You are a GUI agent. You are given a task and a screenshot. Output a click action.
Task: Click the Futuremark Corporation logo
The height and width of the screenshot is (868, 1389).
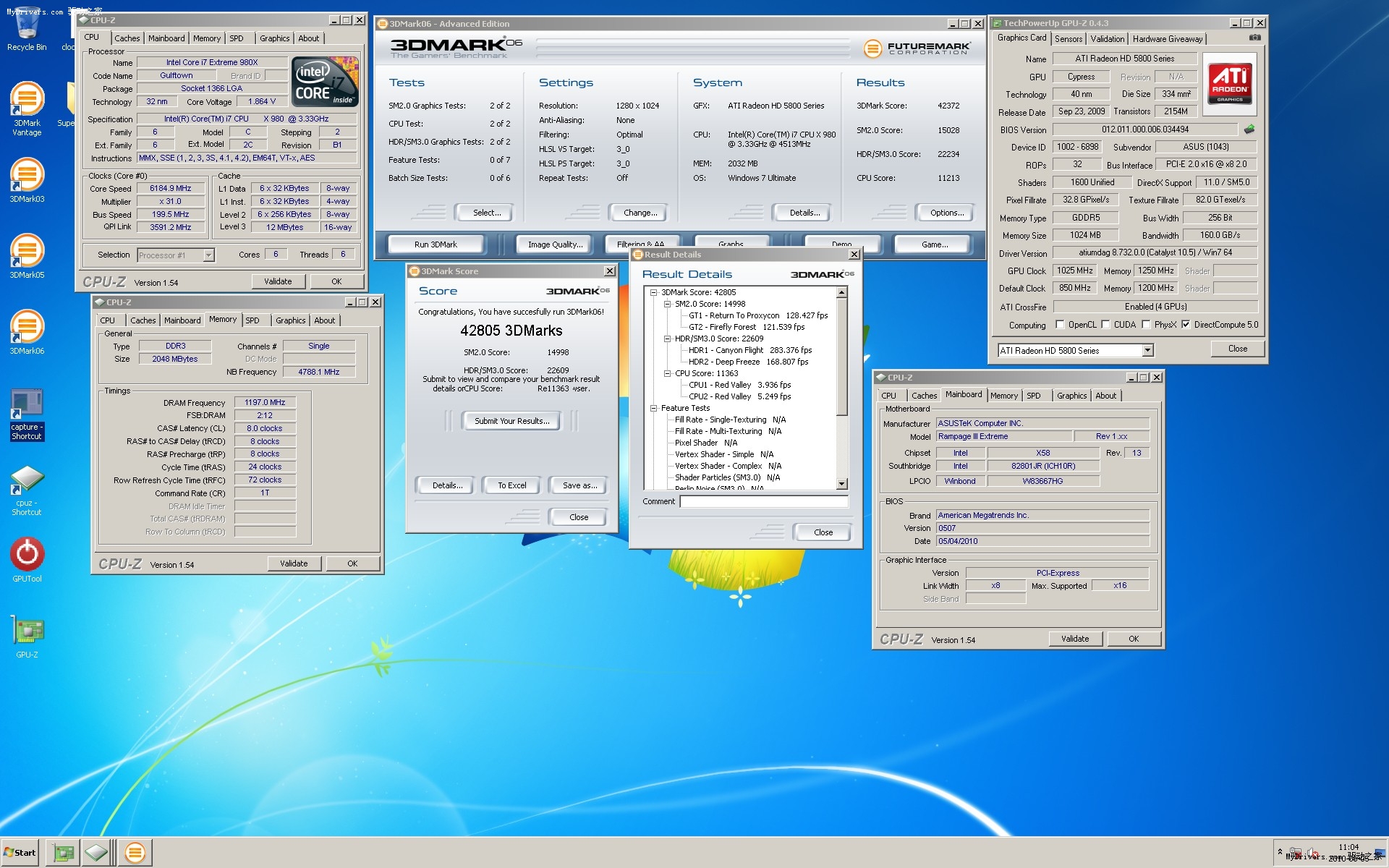917,48
